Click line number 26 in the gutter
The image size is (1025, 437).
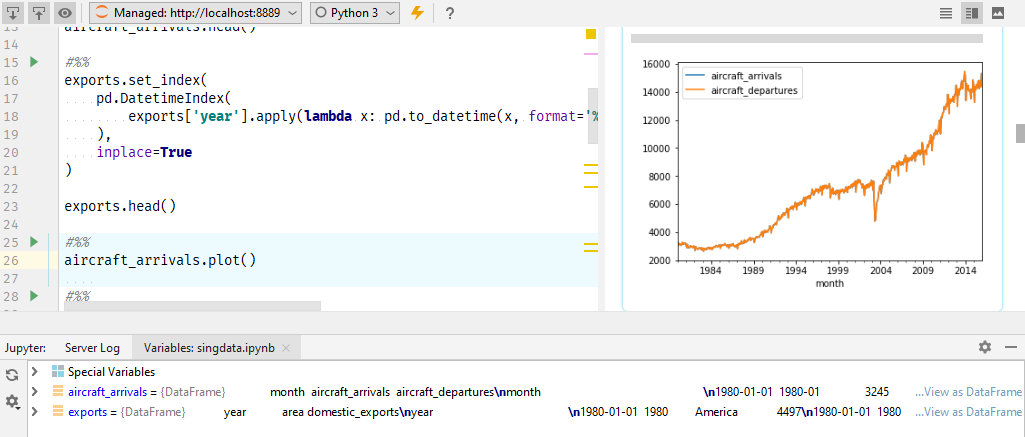11,260
